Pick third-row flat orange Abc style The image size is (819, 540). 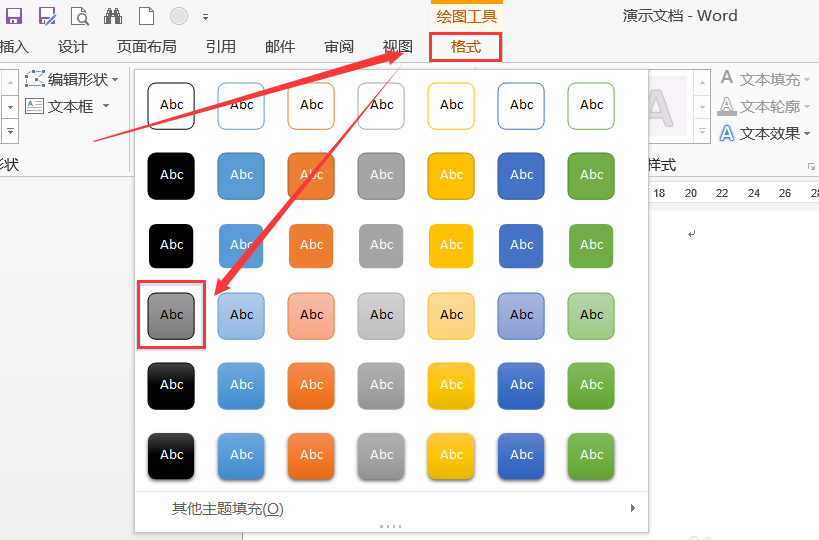pos(311,246)
